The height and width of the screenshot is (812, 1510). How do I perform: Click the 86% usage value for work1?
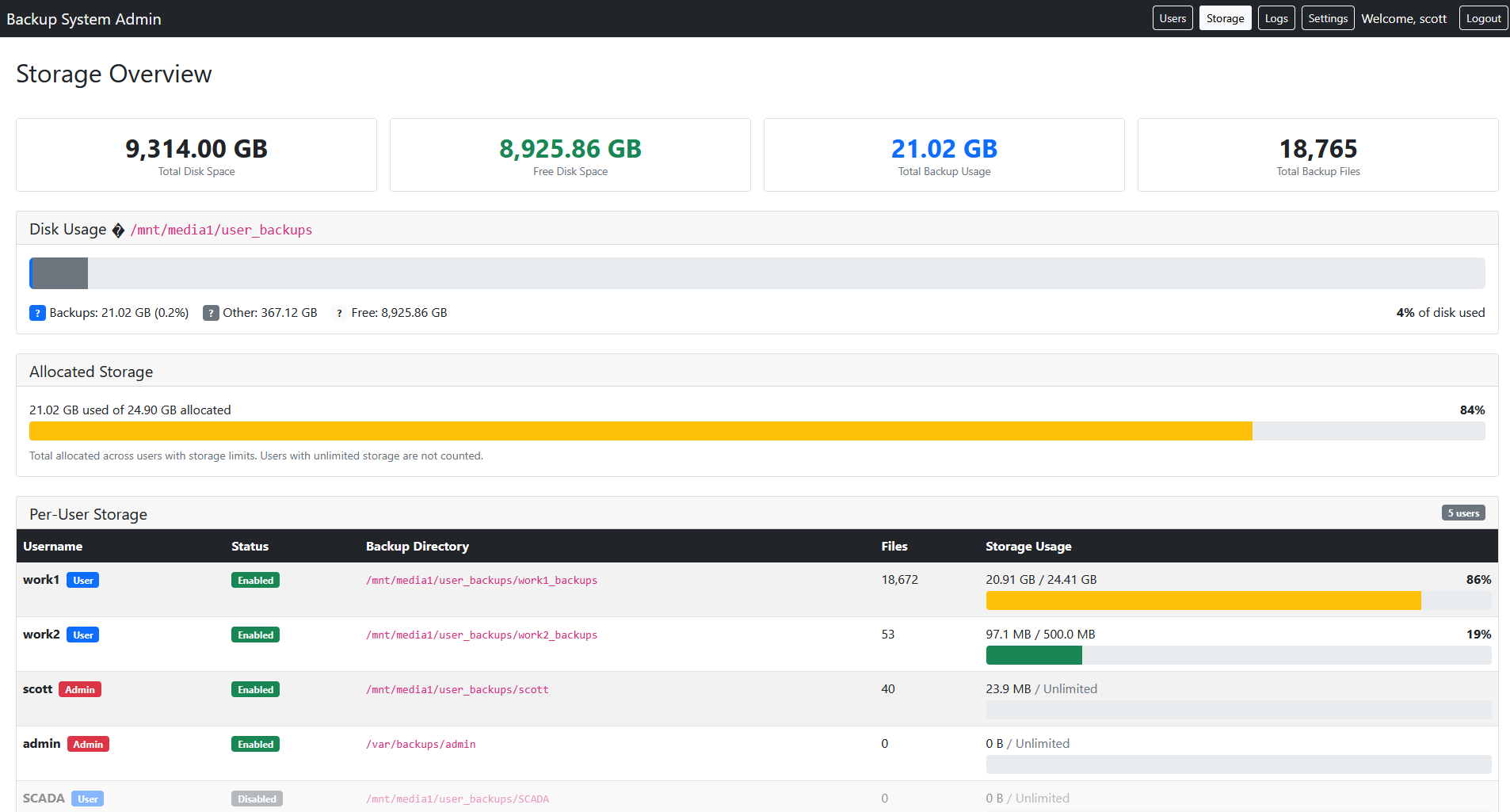click(x=1478, y=580)
